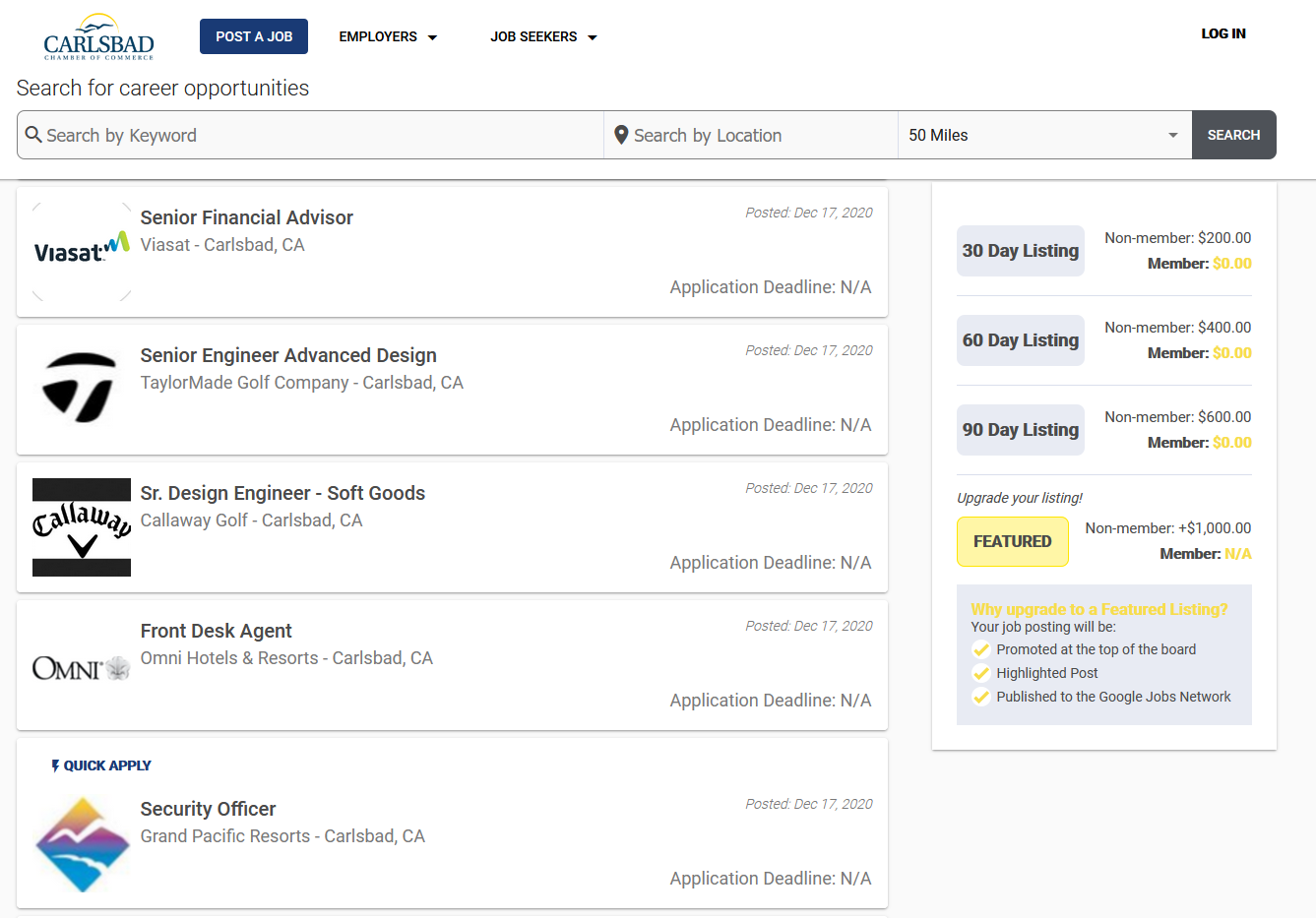Click checkmark beside 'Promoted at the top'
The width and height of the screenshot is (1316, 918).
[x=981, y=649]
